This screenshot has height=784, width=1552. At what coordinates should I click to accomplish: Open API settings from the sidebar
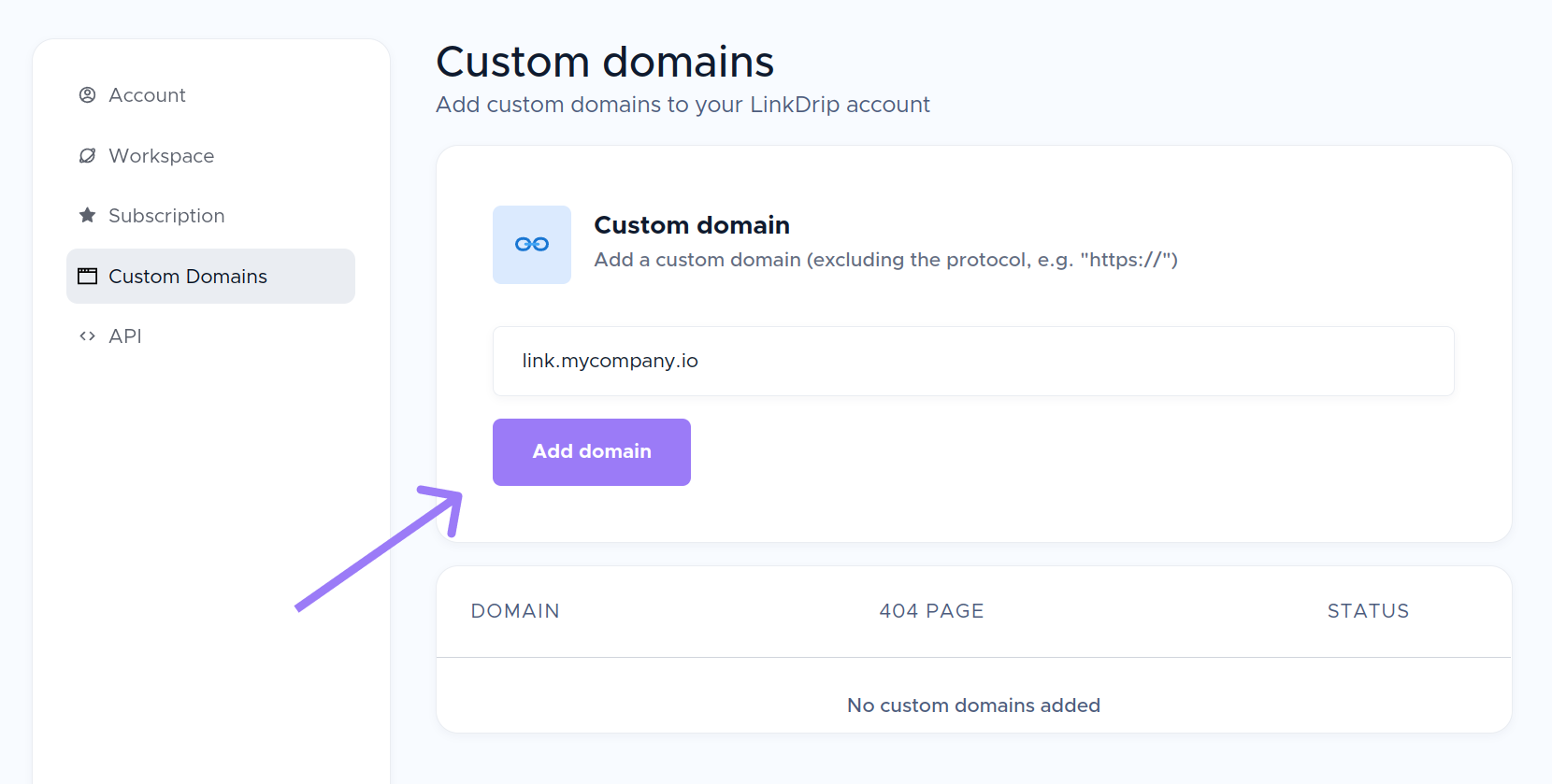[x=125, y=335]
